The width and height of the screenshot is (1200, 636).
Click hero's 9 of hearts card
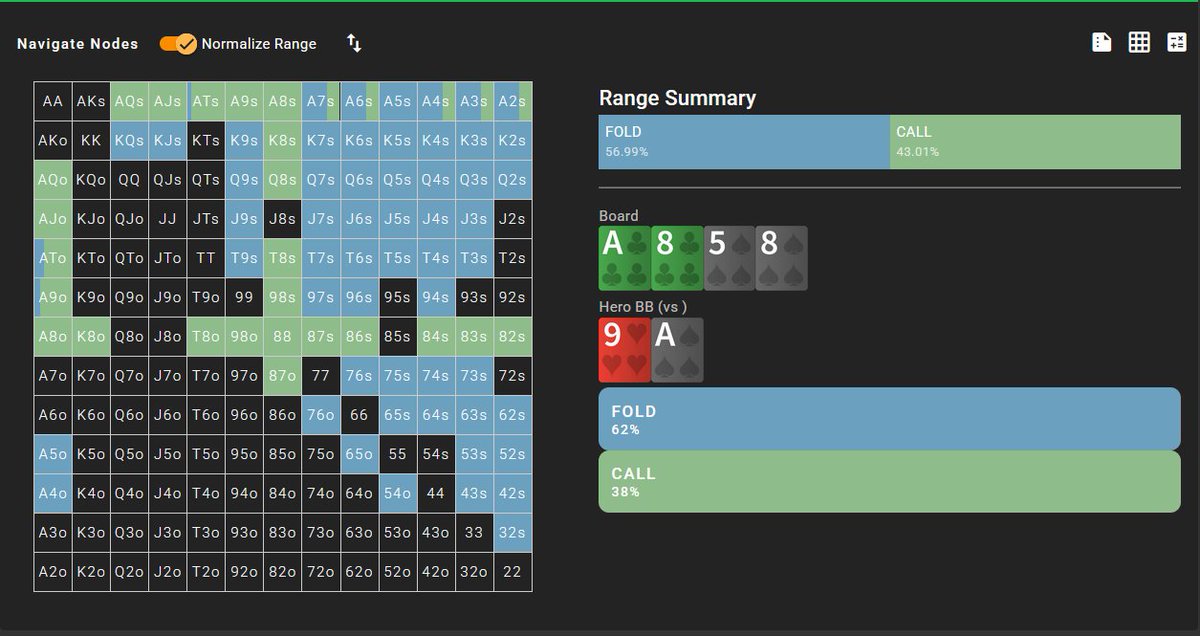[x=624, y=350]
